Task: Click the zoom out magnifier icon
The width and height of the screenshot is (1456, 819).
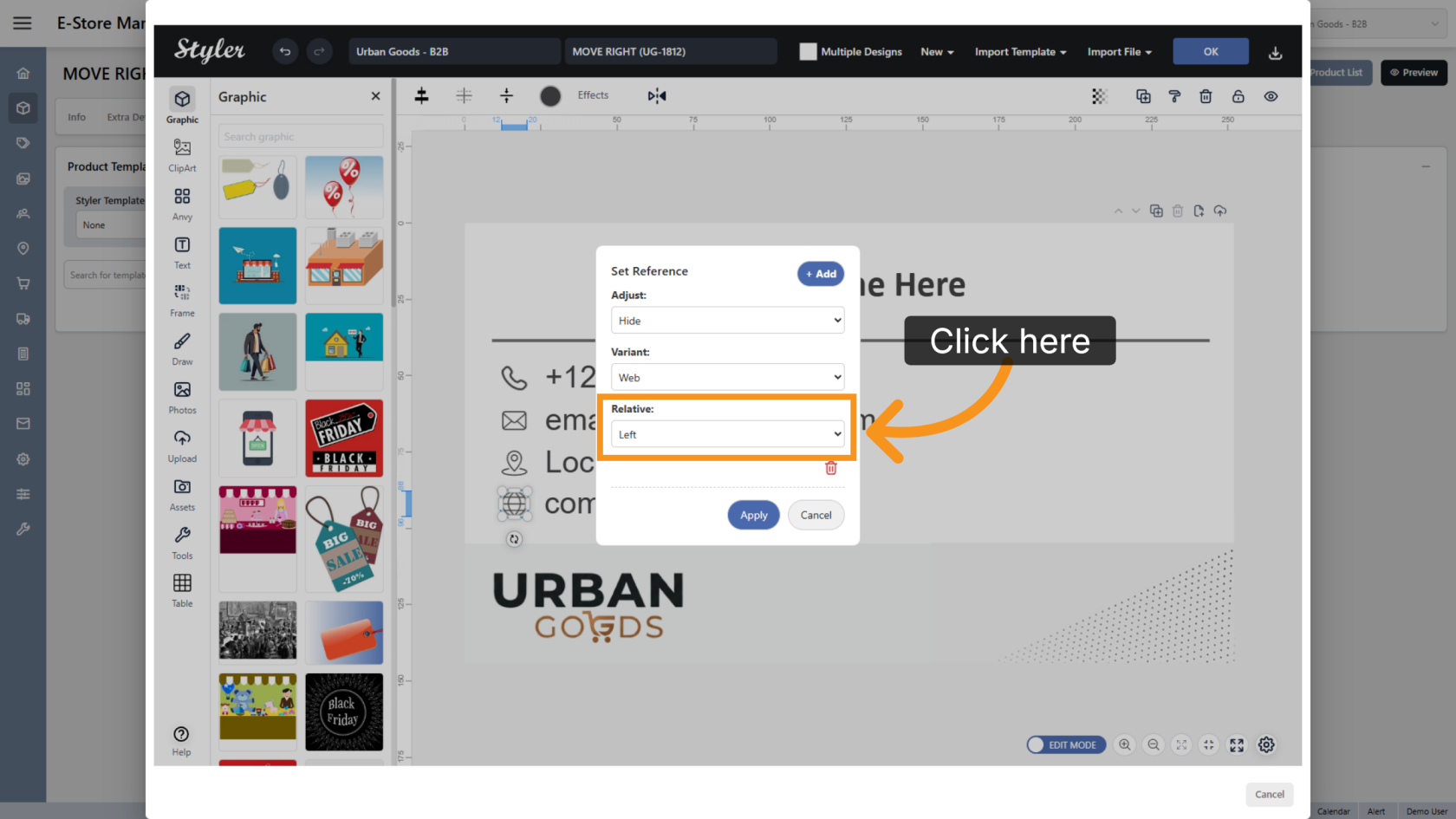Action: click(x=1154, y=744)
